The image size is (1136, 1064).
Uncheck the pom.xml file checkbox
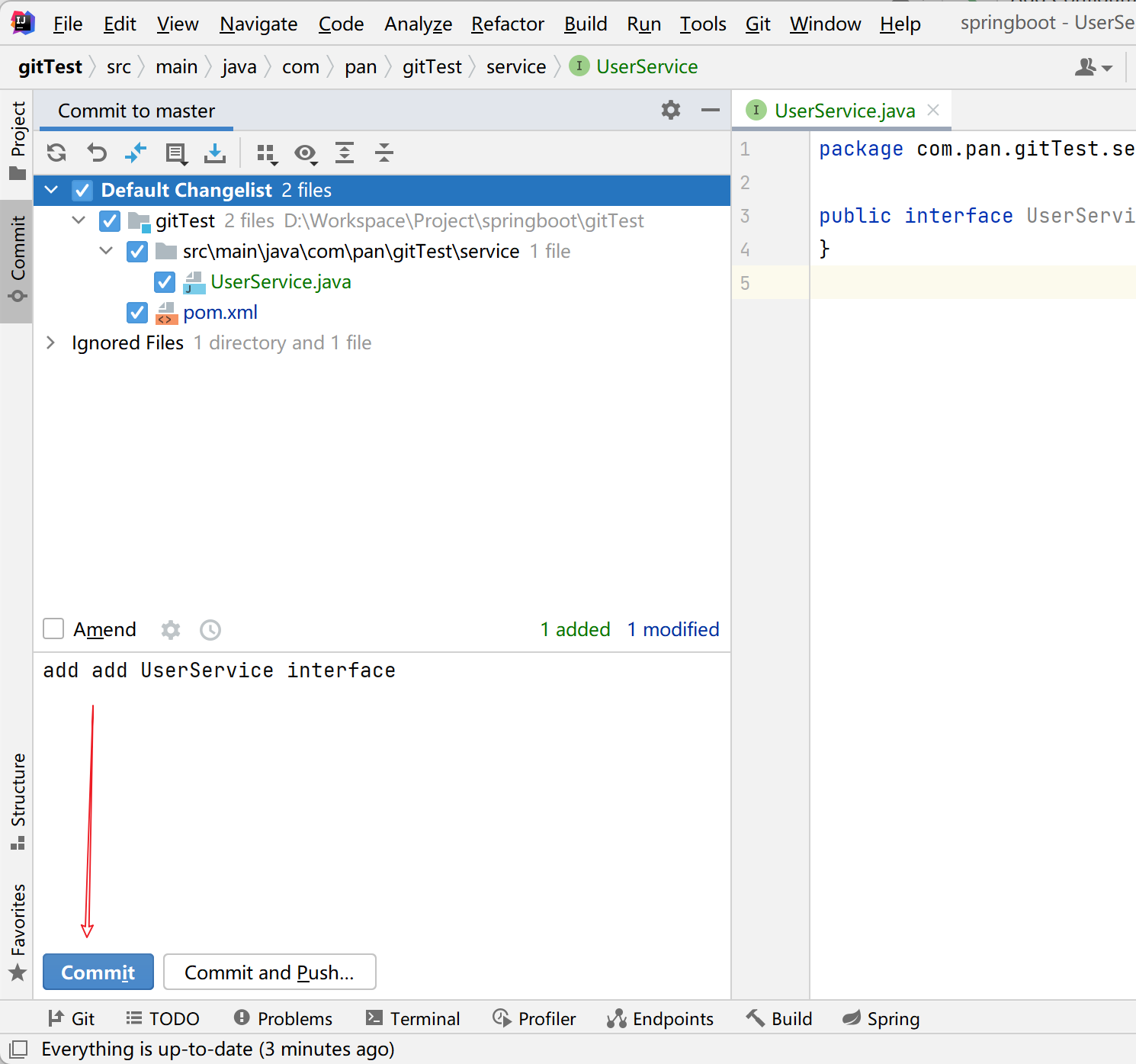(x=137, y=313)
